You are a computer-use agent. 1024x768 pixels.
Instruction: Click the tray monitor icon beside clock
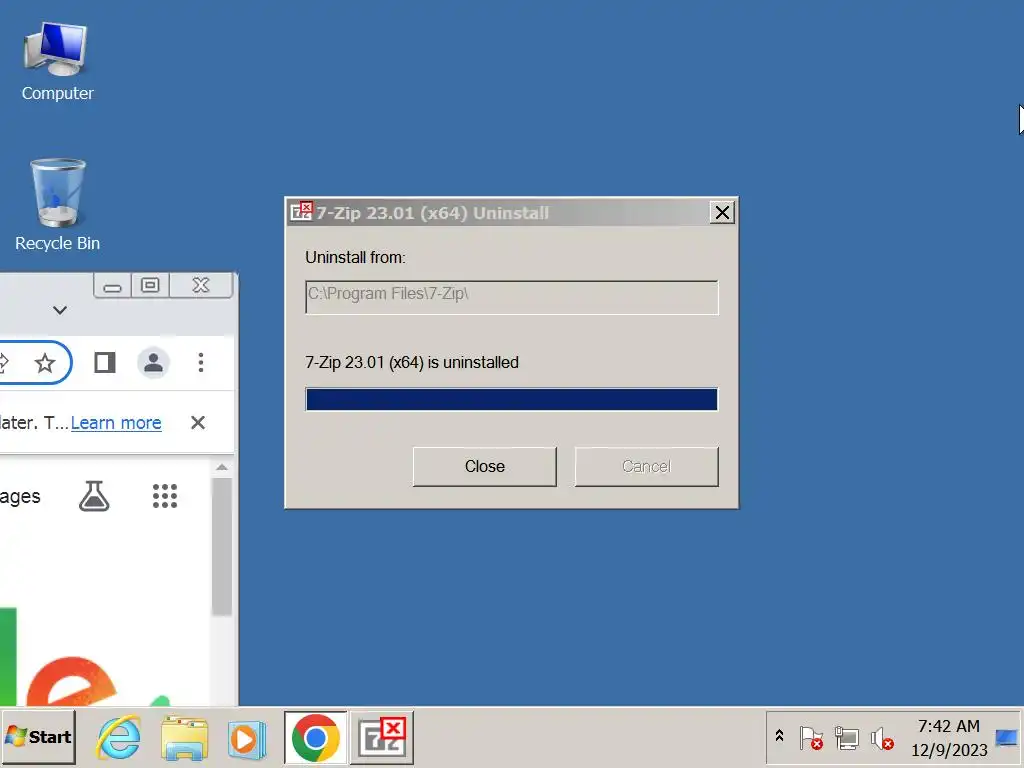pyautogui.click(x=1006, y=738)
